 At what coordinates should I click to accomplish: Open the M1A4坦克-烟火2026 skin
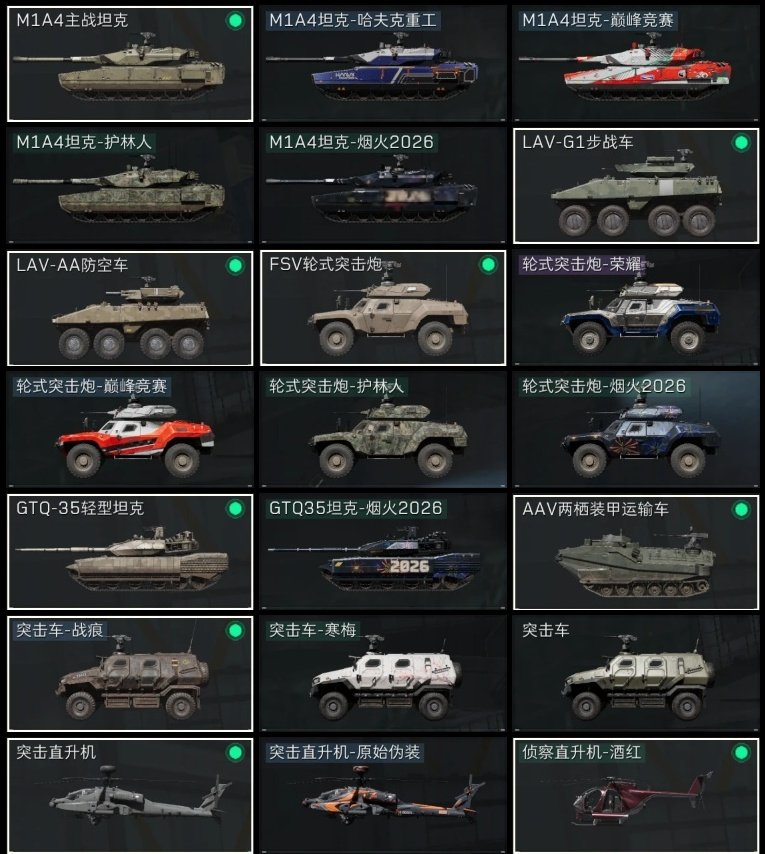[383, 186]
